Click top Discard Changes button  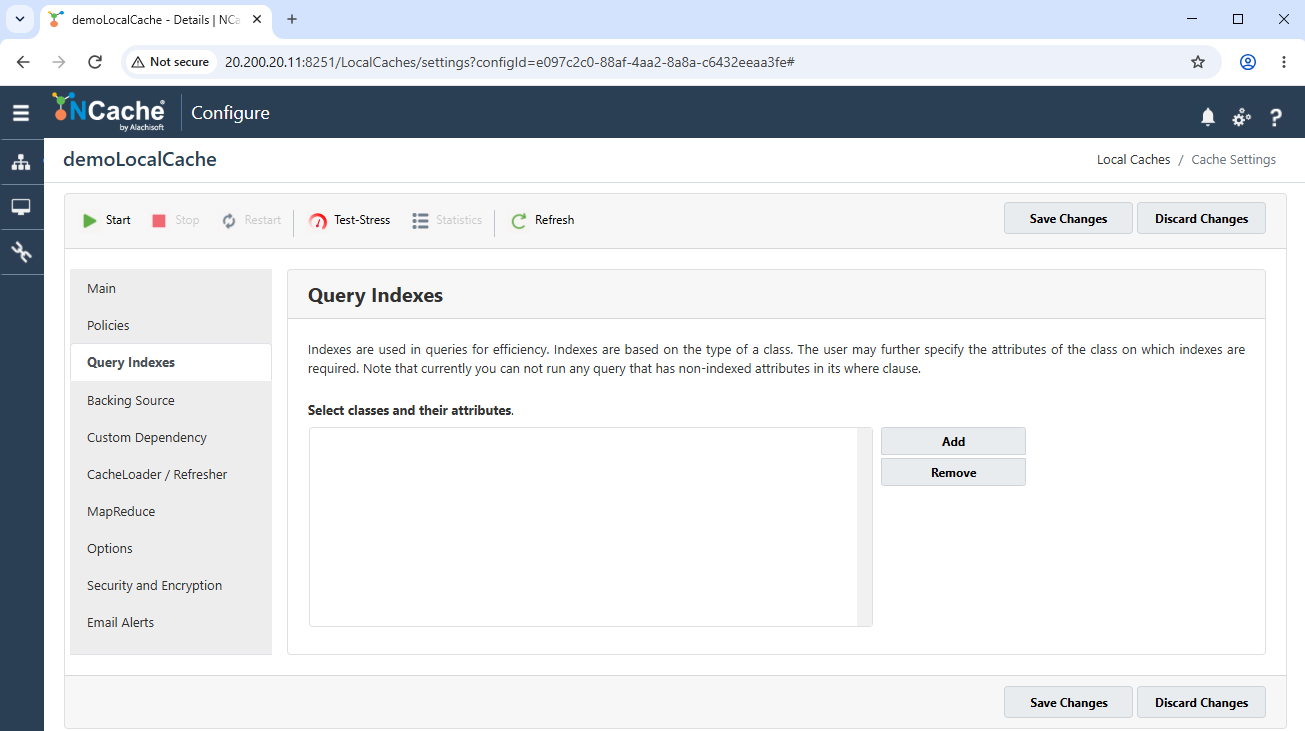[x=1201, y=219]
